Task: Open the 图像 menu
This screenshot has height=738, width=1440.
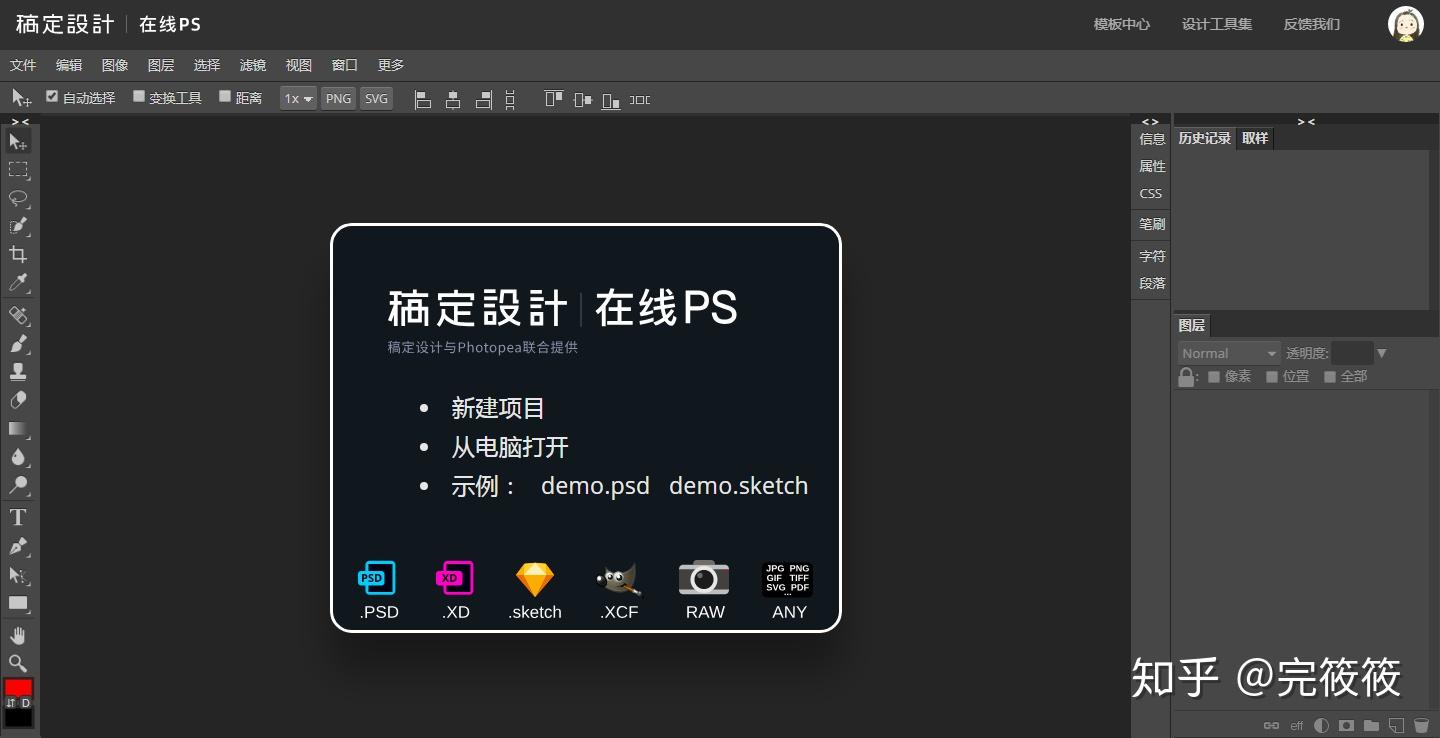Action: pos(115,65)
